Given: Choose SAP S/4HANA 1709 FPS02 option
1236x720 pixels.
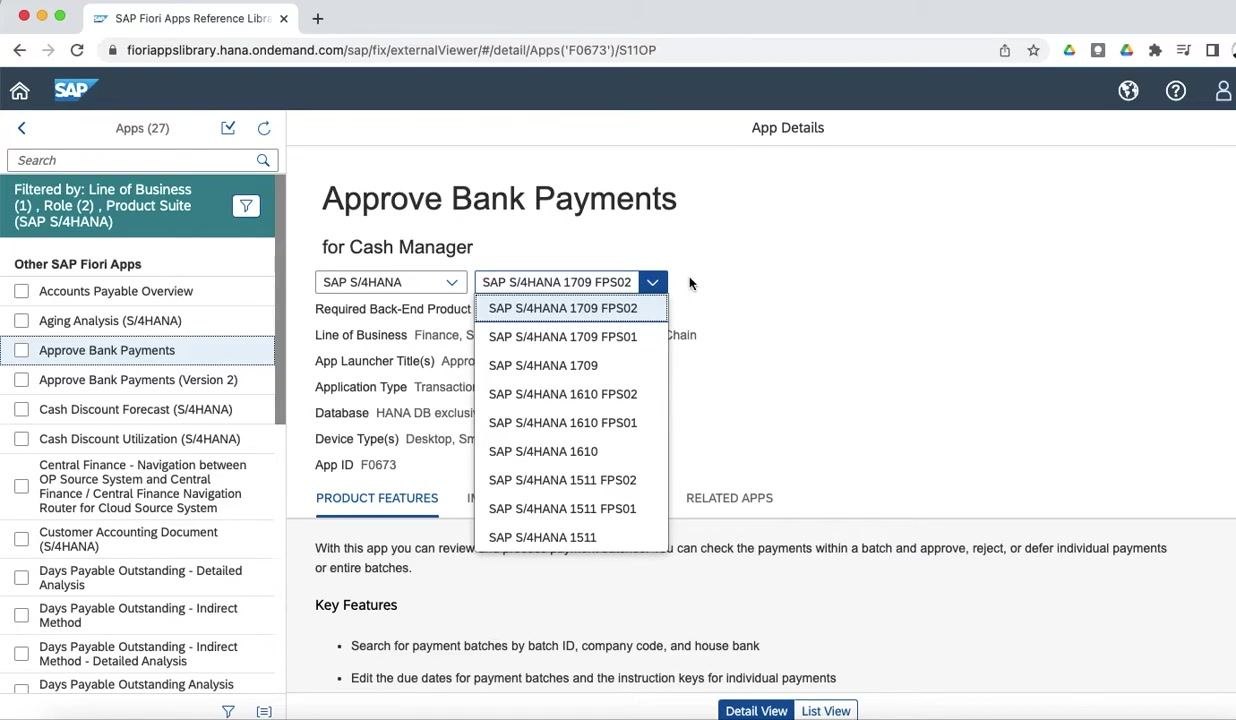Looking at the screenshot, I should point(571,308).
